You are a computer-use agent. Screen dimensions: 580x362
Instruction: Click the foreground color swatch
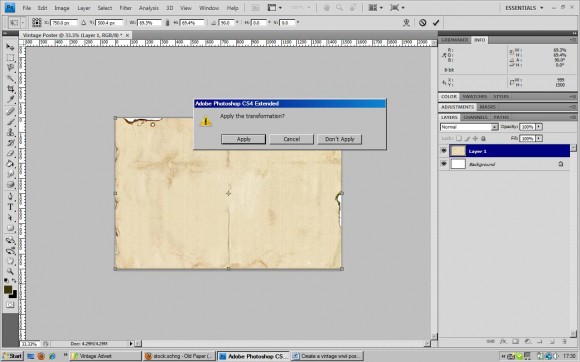point(8,290)
